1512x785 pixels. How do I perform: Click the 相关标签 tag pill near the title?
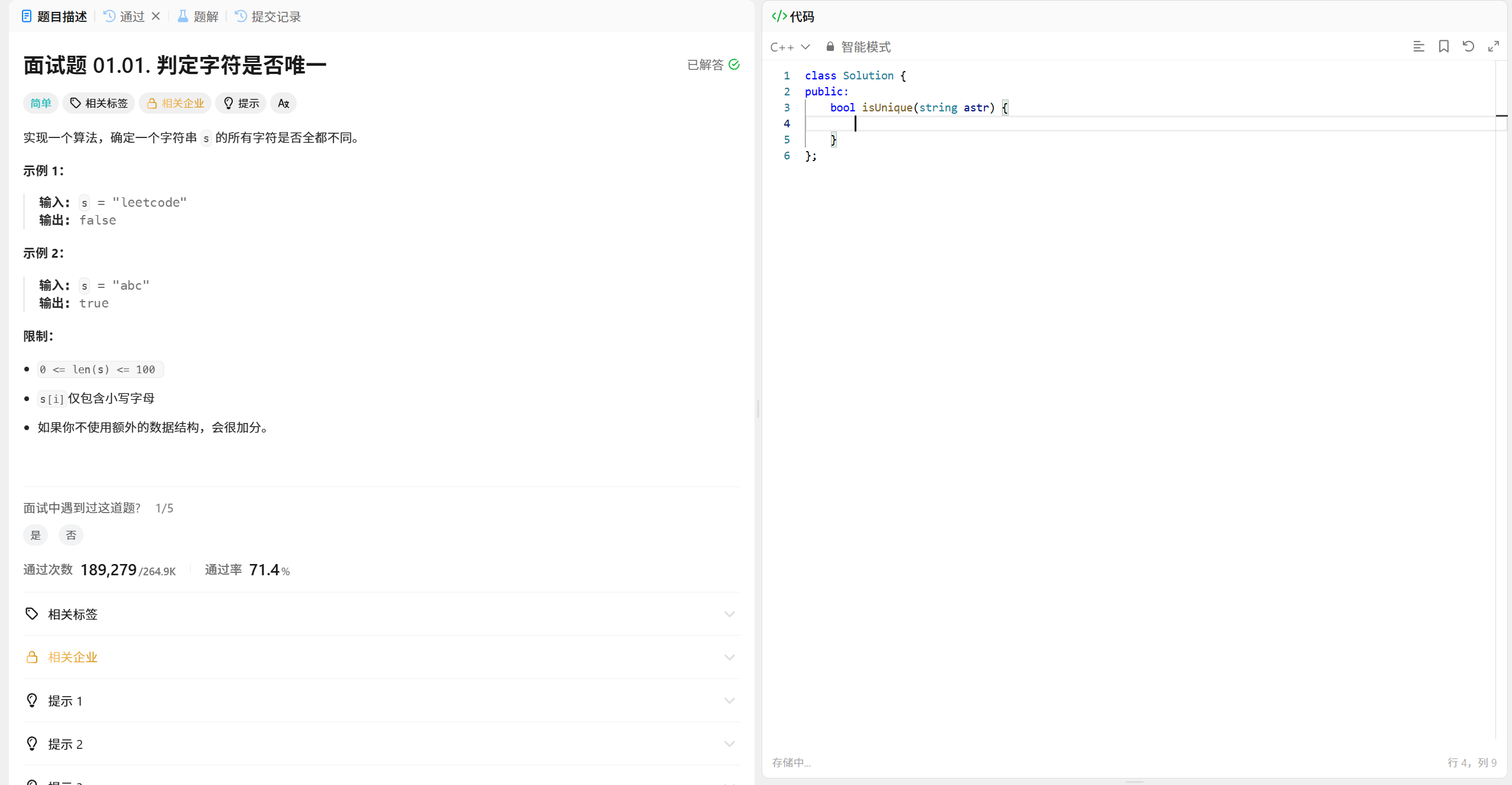(99, 103)
